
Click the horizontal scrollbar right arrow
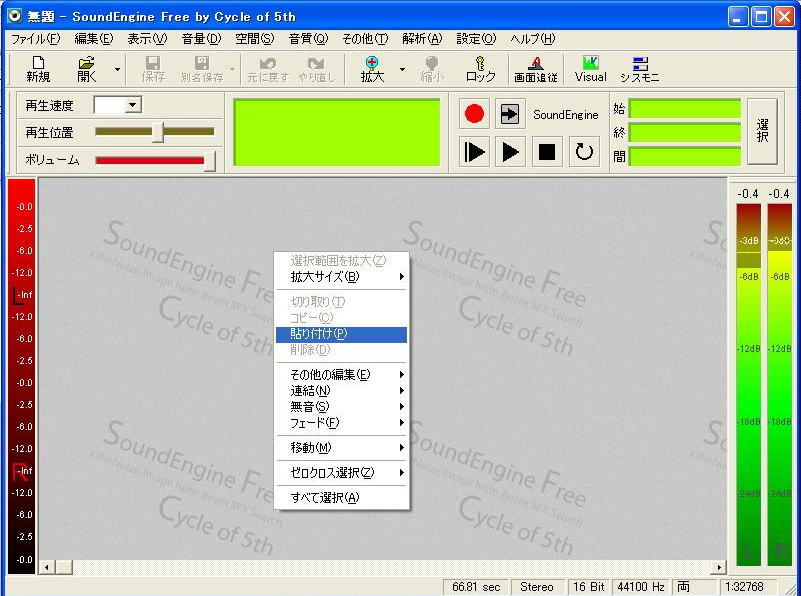[719, 567]
